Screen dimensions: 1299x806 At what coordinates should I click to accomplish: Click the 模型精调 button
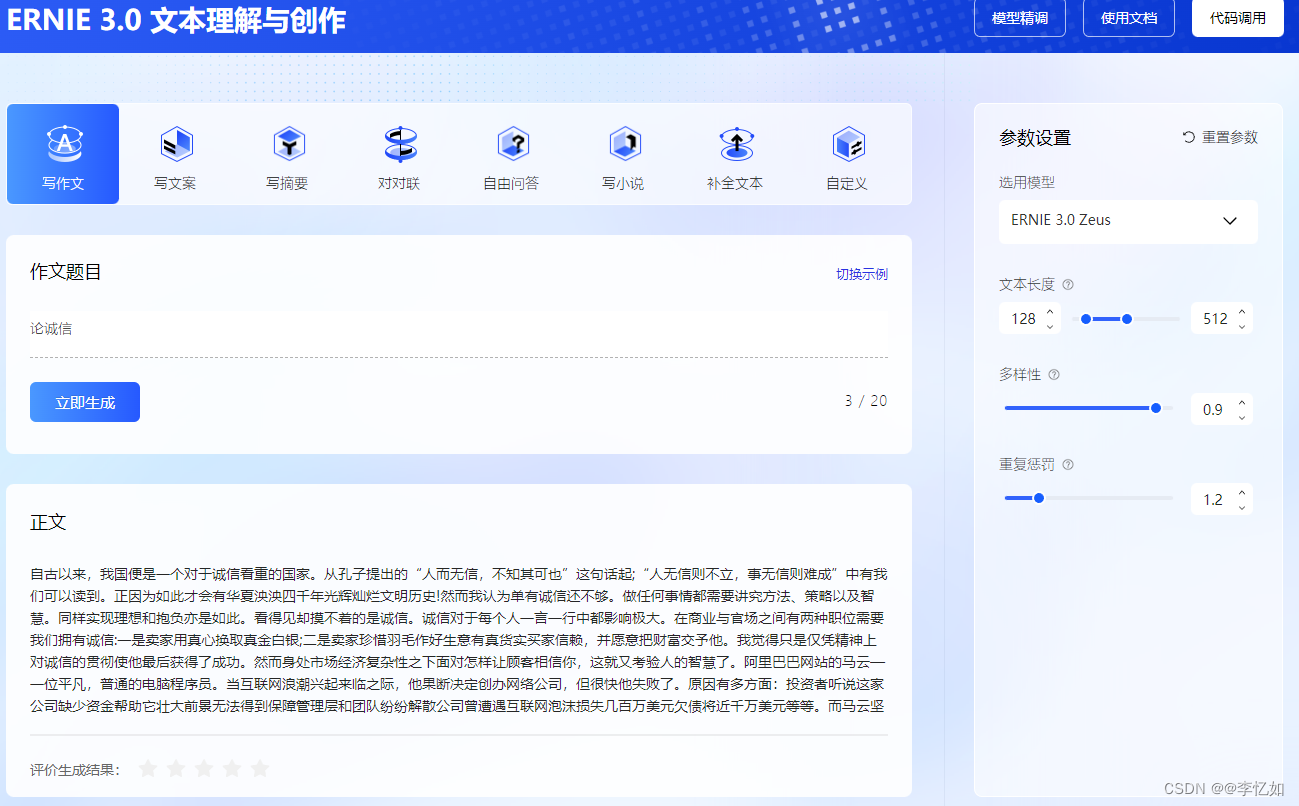tap(1020, 18)
